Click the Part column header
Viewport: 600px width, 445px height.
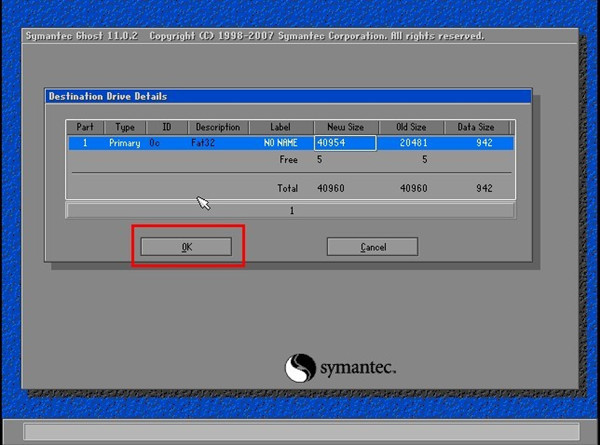pyautogui.click(x=84, y=127)
